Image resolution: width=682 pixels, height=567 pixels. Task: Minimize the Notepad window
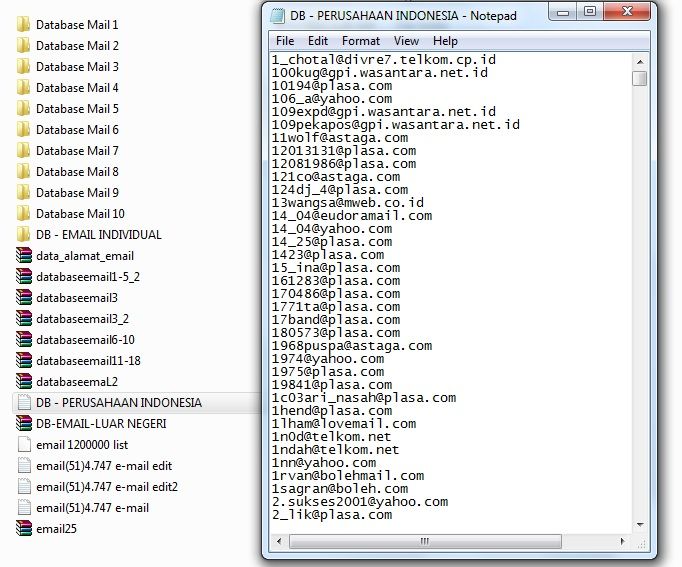point(563,12)
